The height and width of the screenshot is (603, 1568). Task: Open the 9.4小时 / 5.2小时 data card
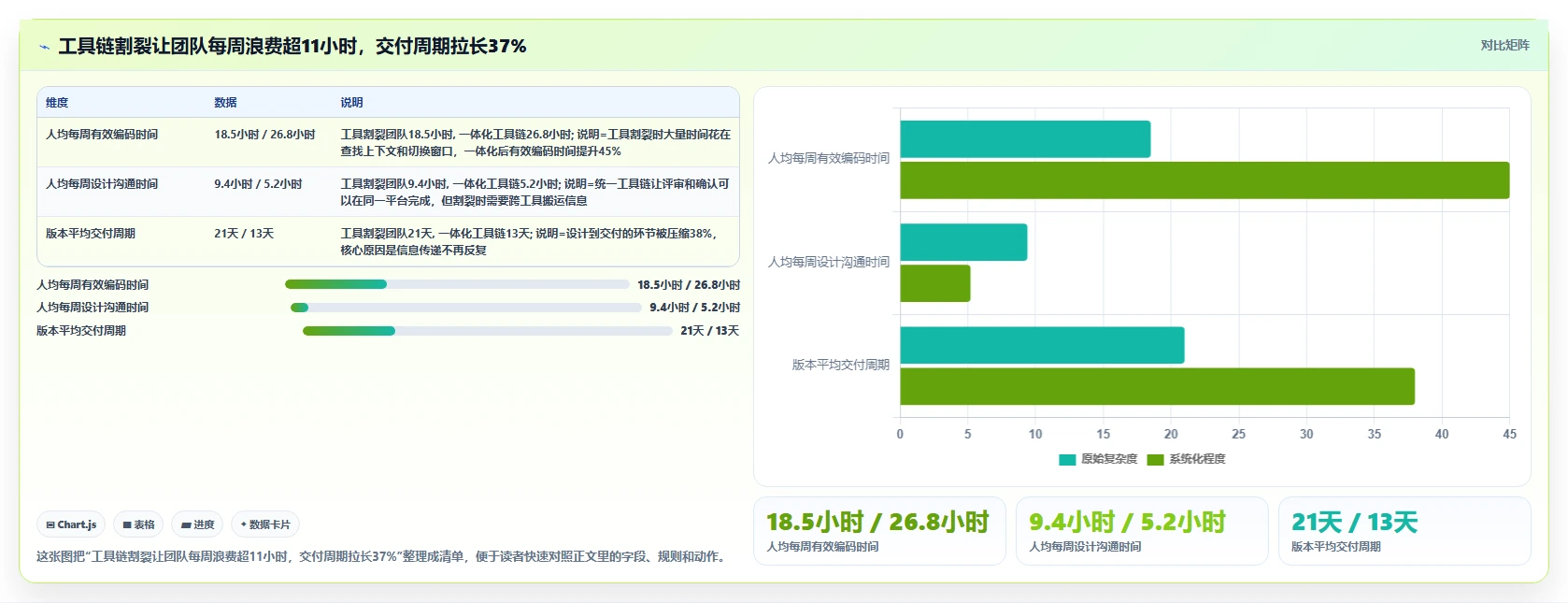[1142, 531]
